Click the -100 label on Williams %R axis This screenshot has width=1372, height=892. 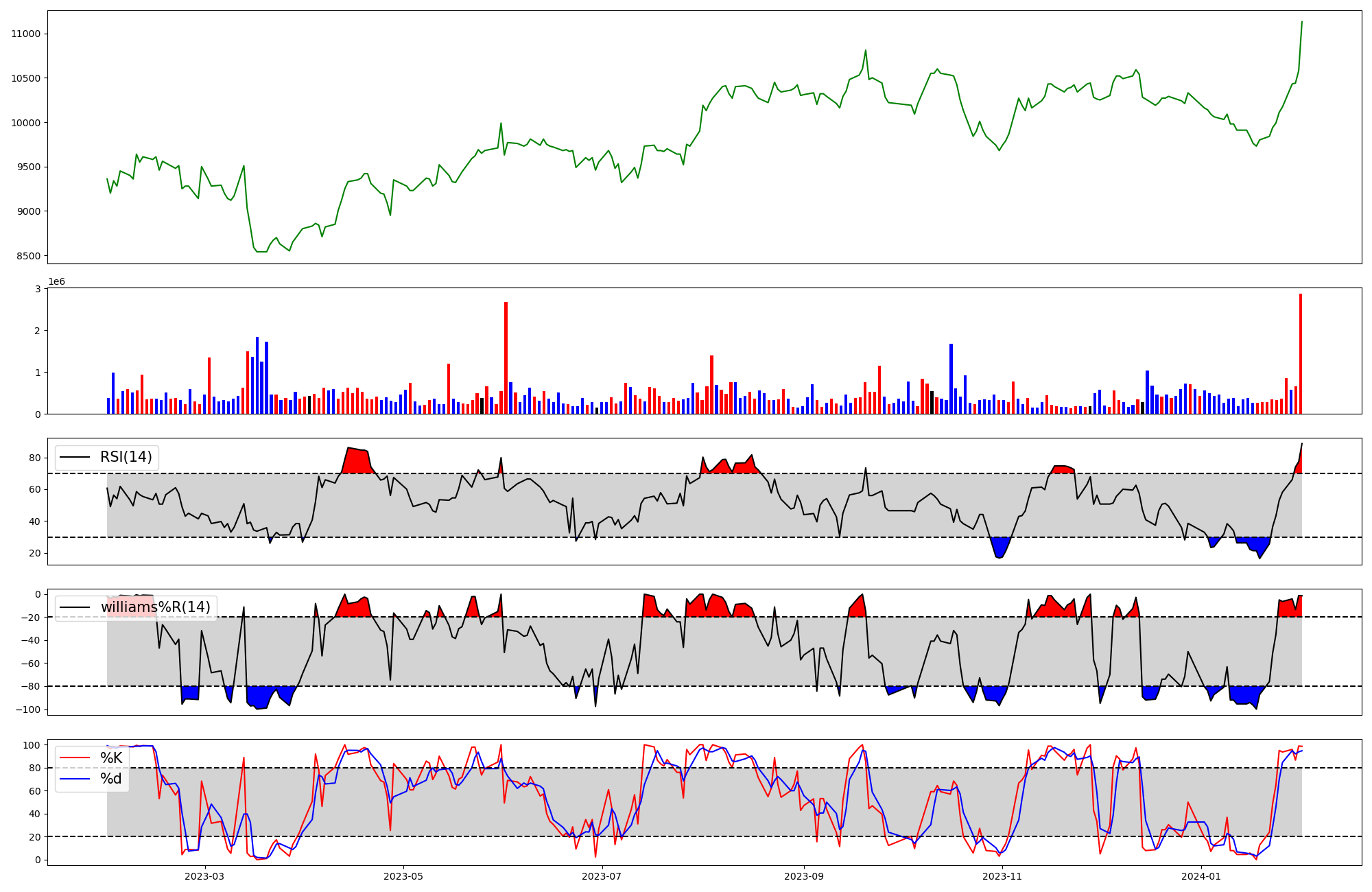pyautogui.click(x=29, y=709)
